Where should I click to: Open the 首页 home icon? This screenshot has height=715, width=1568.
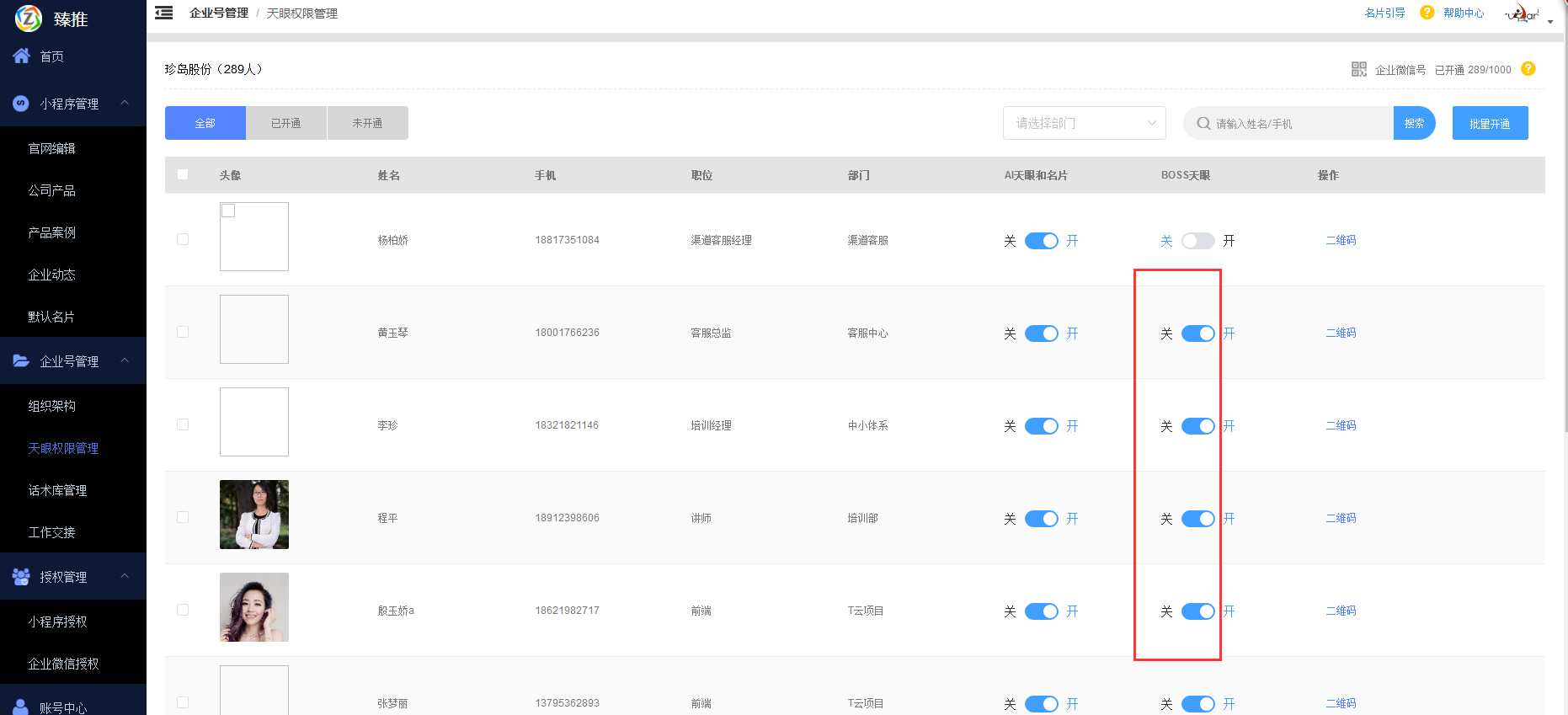pyautogui.click(x=22, y=56)
